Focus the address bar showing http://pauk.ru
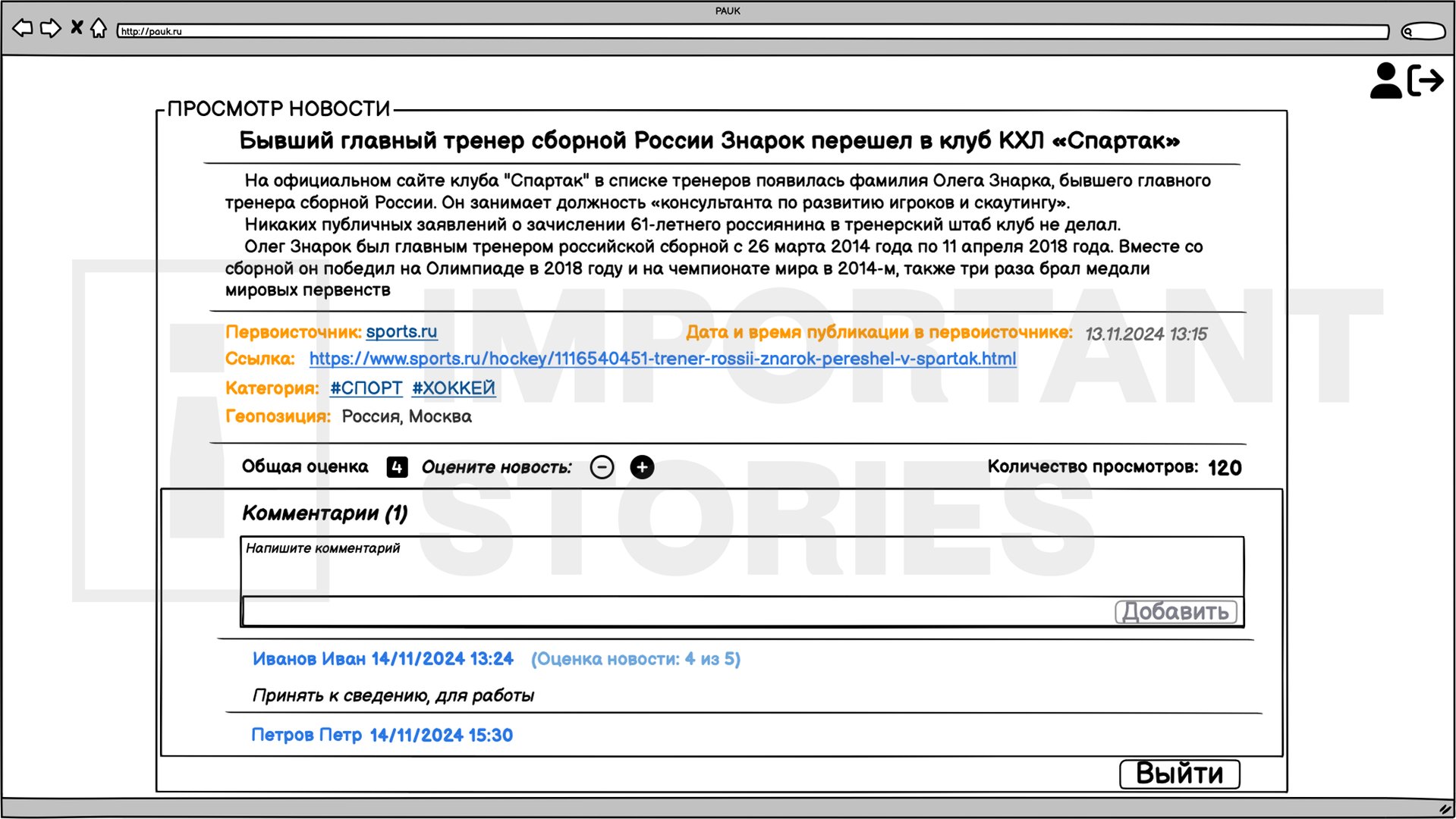This screenshot has height=819, width=1456. coord(752,31)
